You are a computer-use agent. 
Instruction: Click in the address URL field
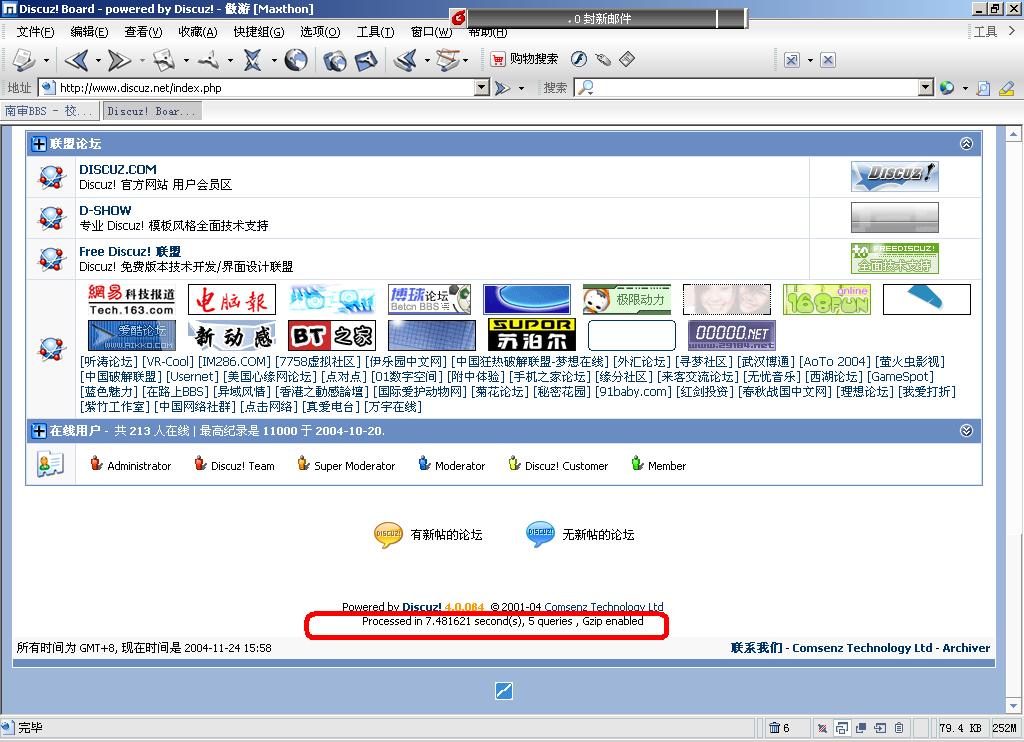point(263,88)
